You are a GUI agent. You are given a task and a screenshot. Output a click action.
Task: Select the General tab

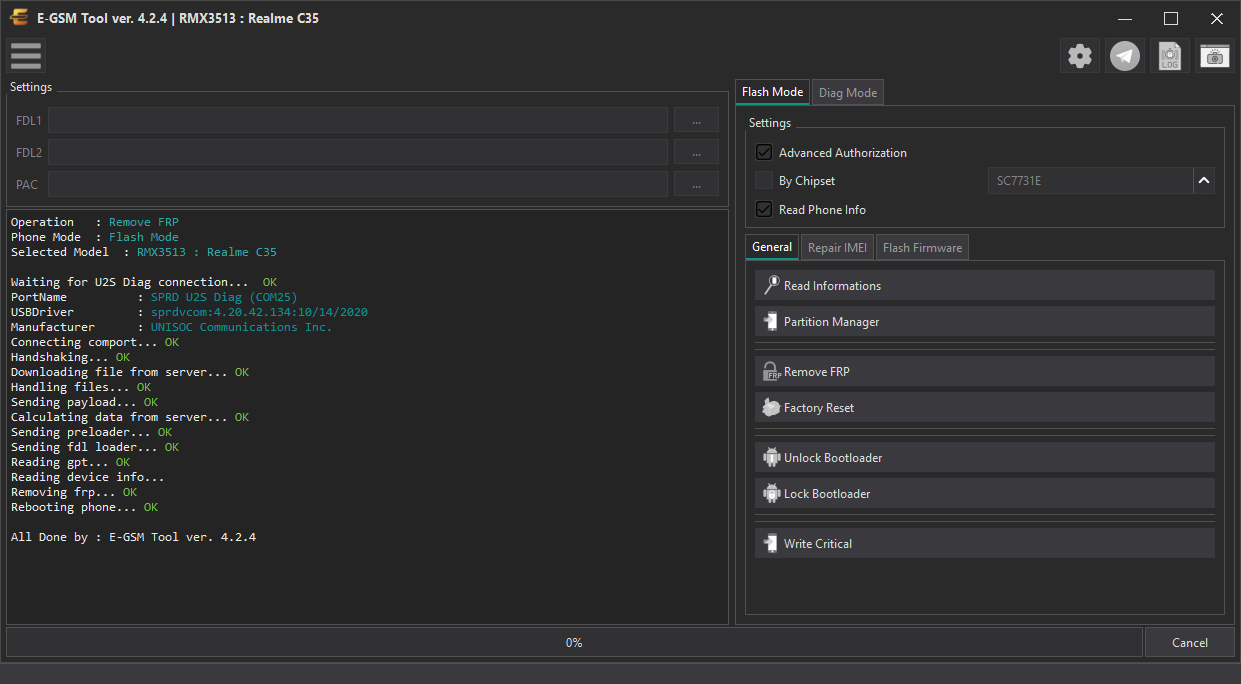tap(772, 247)
